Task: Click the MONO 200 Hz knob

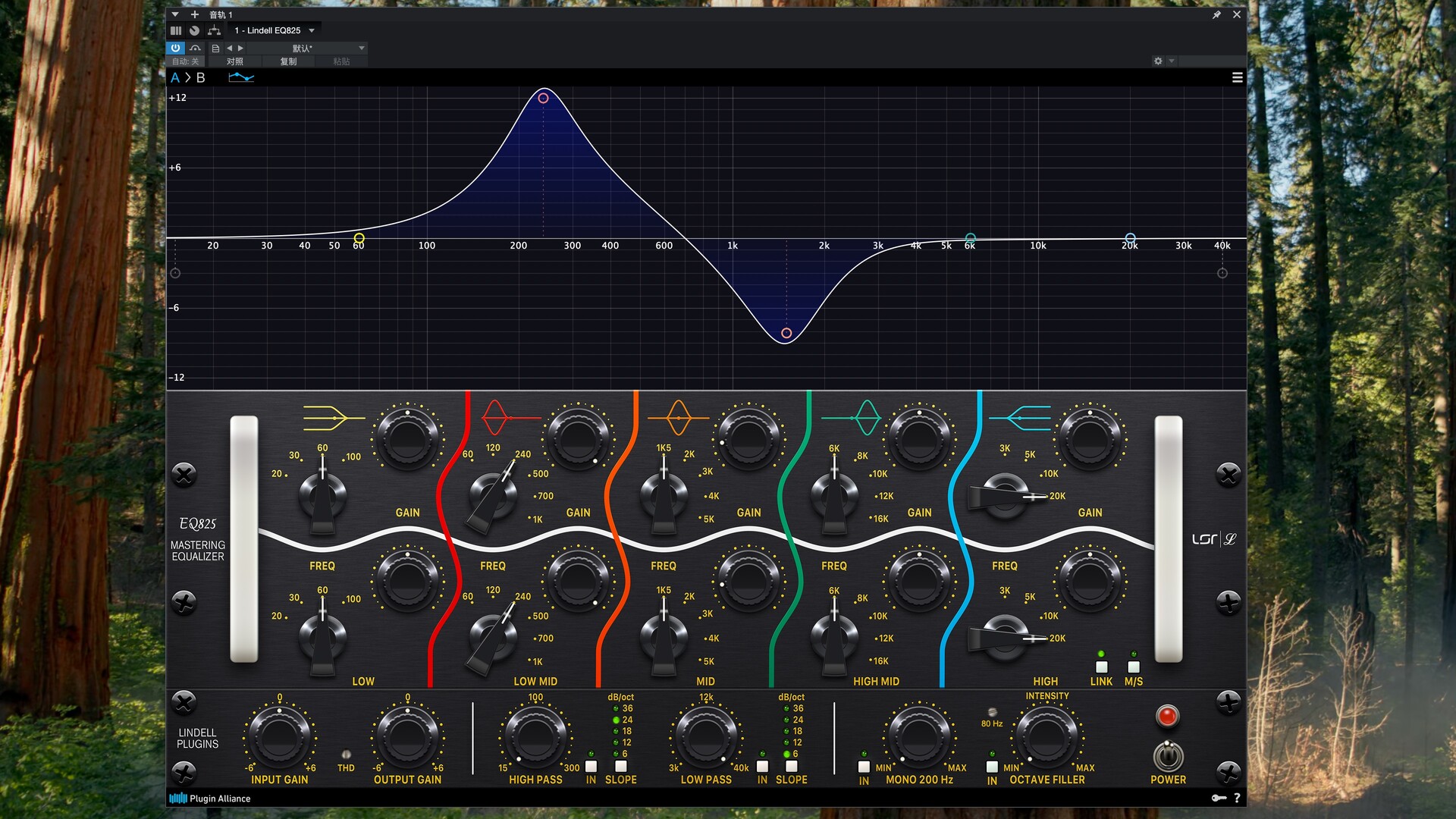Action: [x=919, y=737]
